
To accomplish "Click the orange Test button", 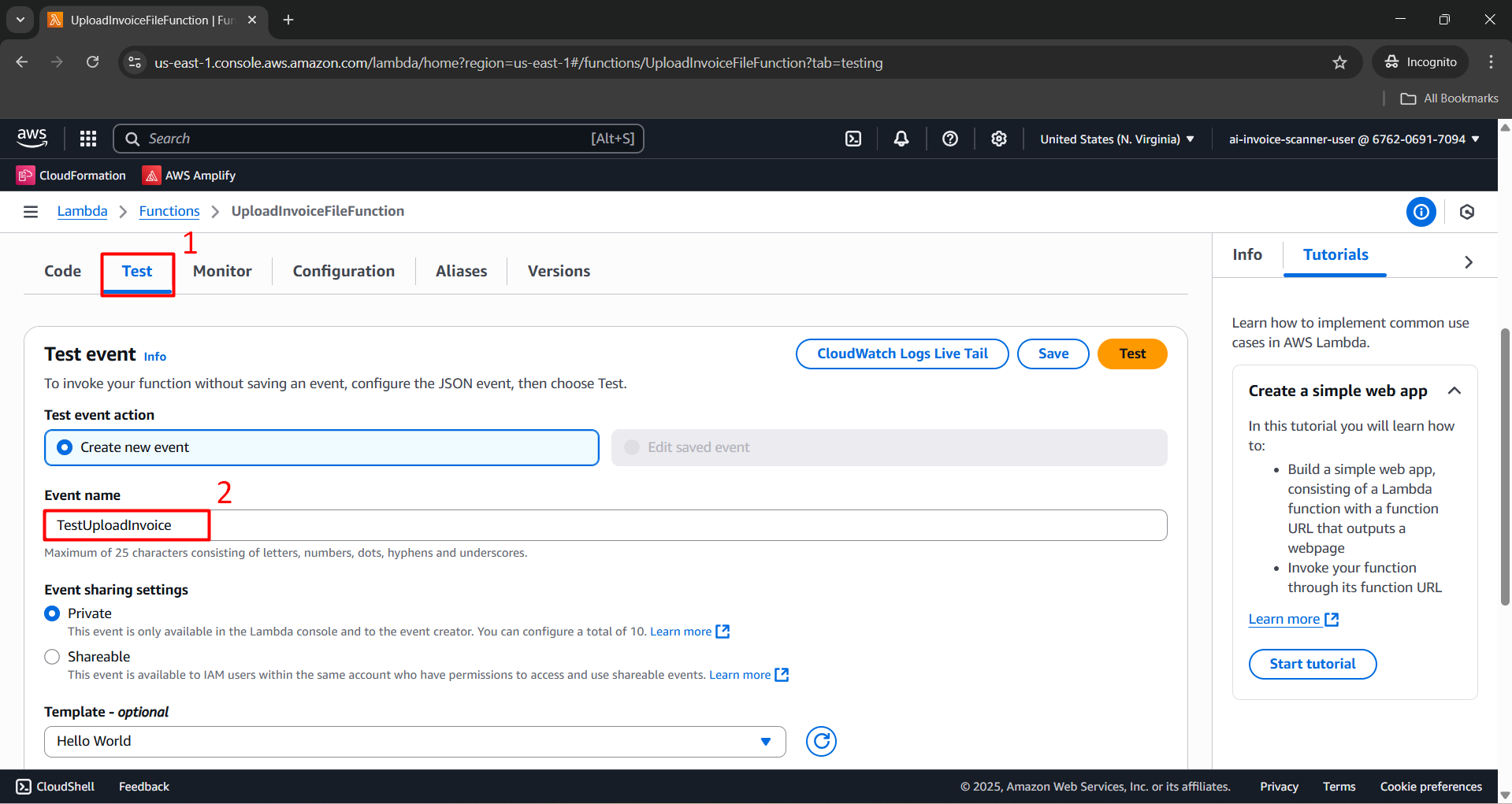I will [x=1132, y=354].
